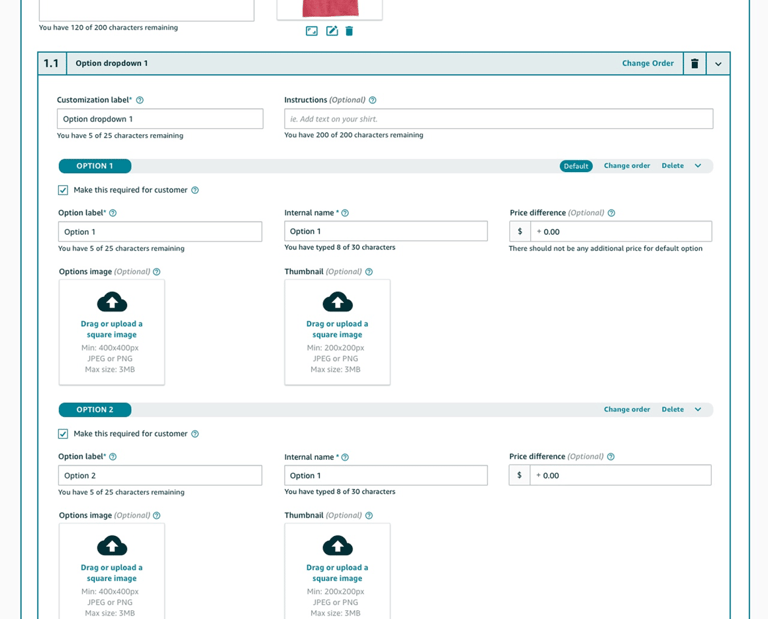Click Change Order in Option dropdown 1 header
Viewport: 768px width, 619px height.
coord(648,63)
